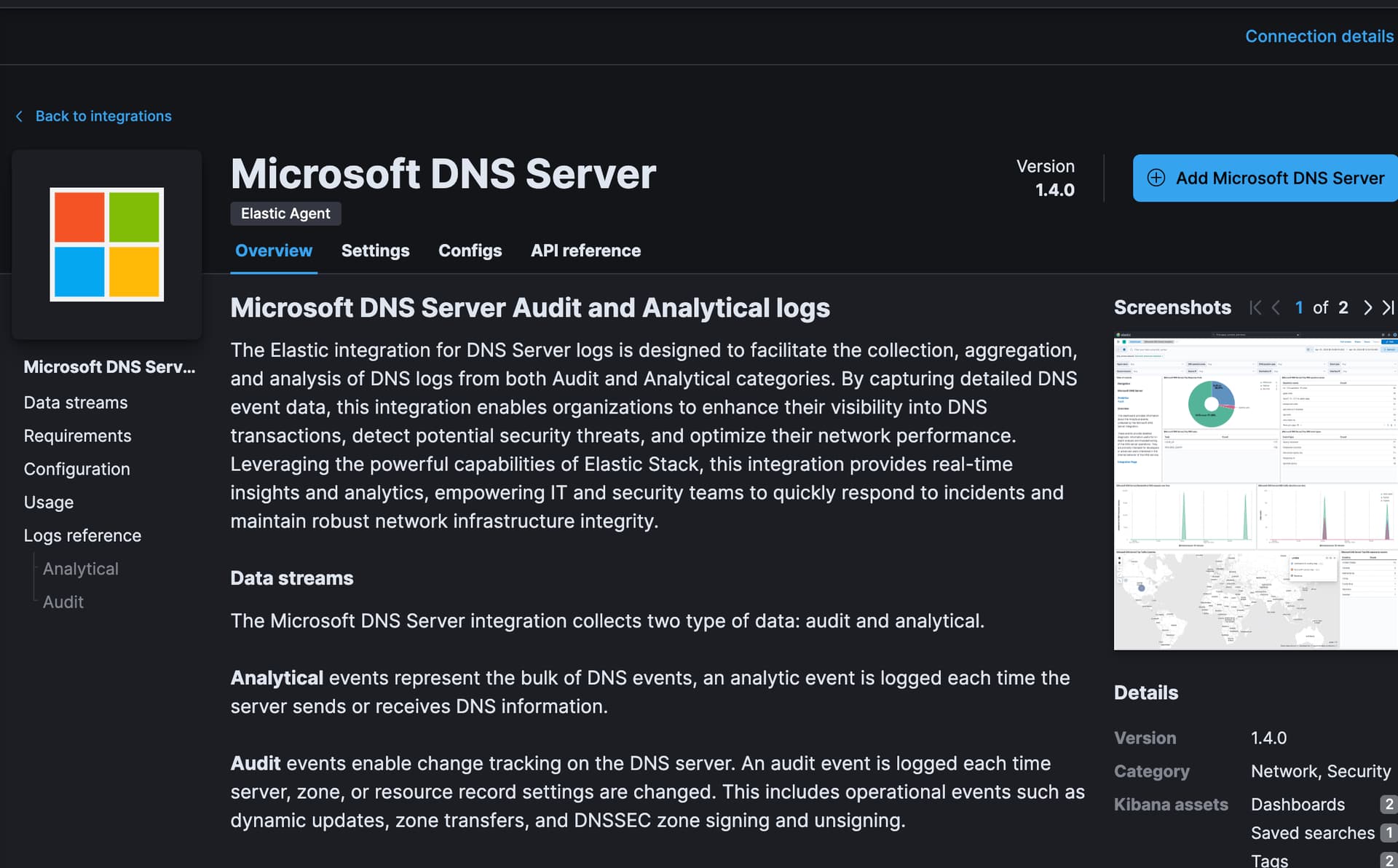The image size is (1398, 868).
Task: Jump to last screenshot icon
Action: click(x=1388, y=308)
